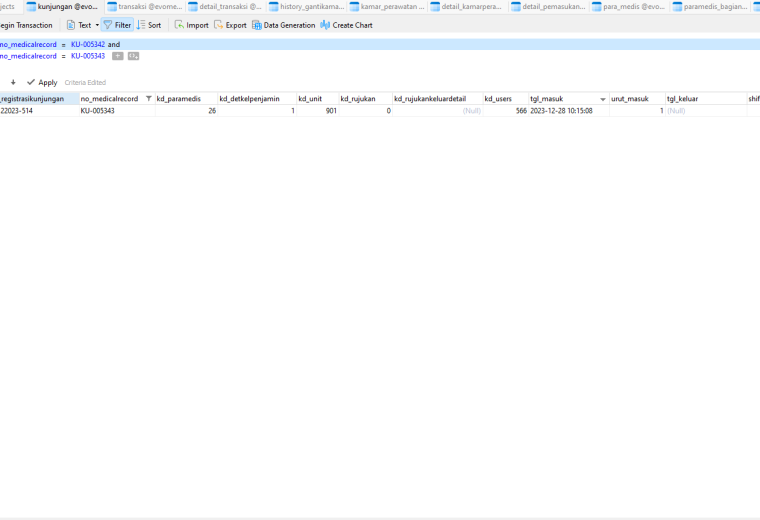Viewport: 760px width, 520px height.
Task: Start the Export wizard
Action: coord(230,25)
